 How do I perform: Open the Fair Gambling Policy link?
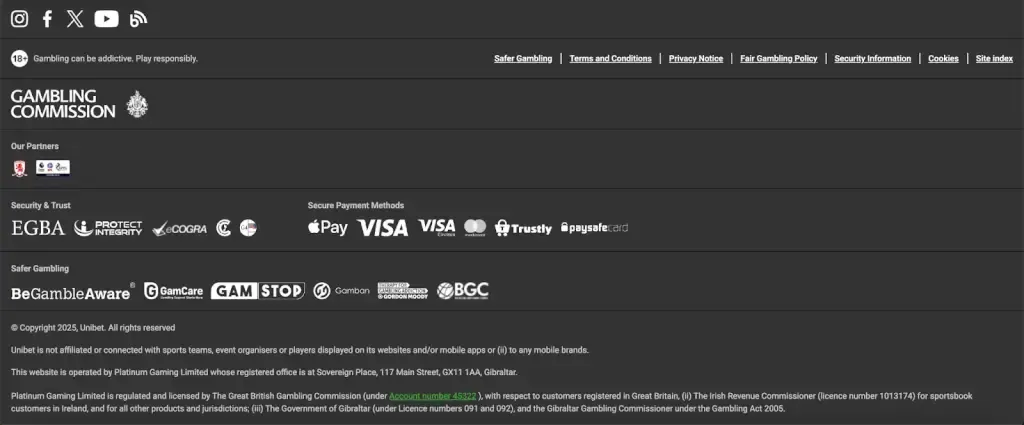coord(778,59)
